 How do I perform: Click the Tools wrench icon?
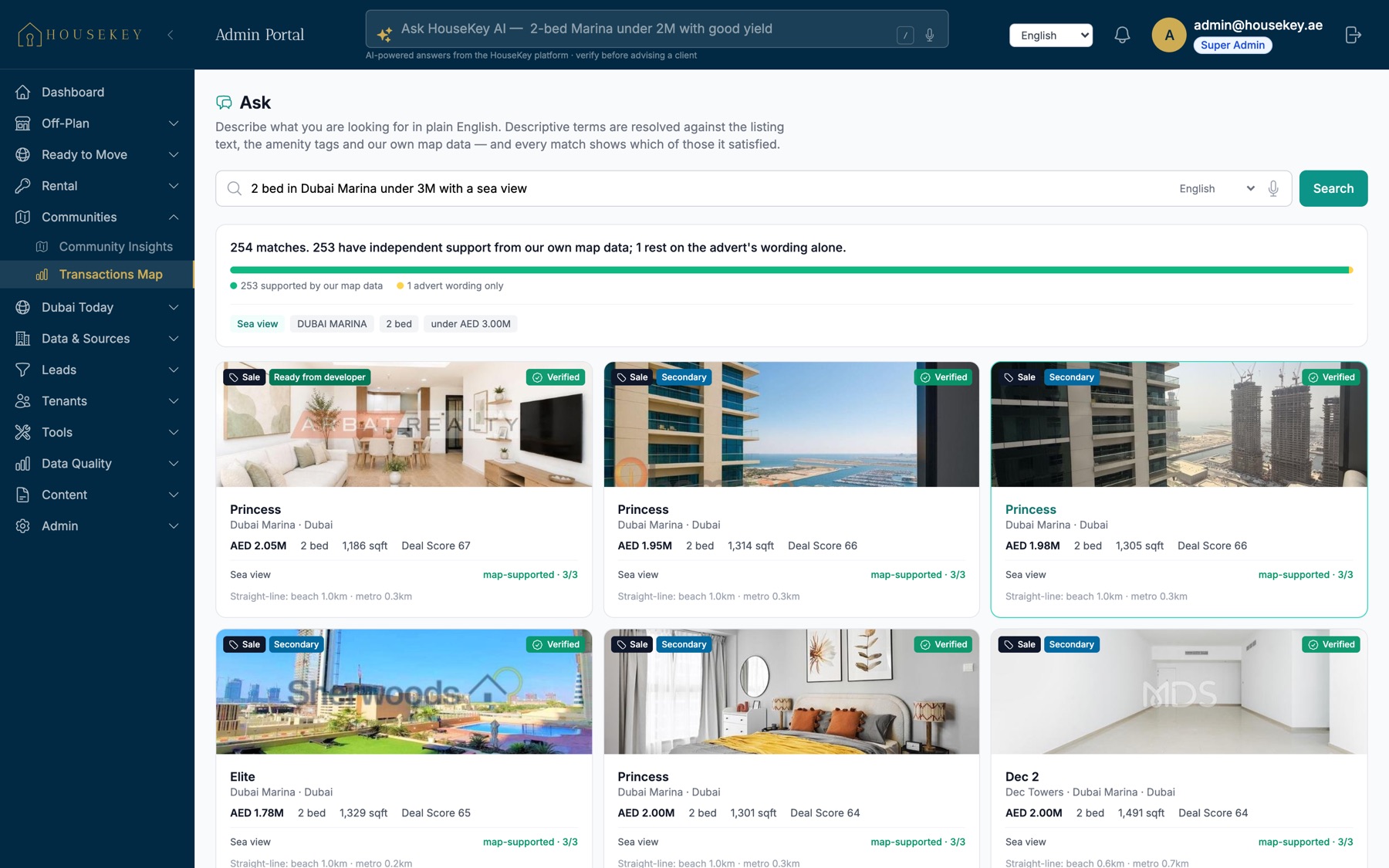coord(23,432)
